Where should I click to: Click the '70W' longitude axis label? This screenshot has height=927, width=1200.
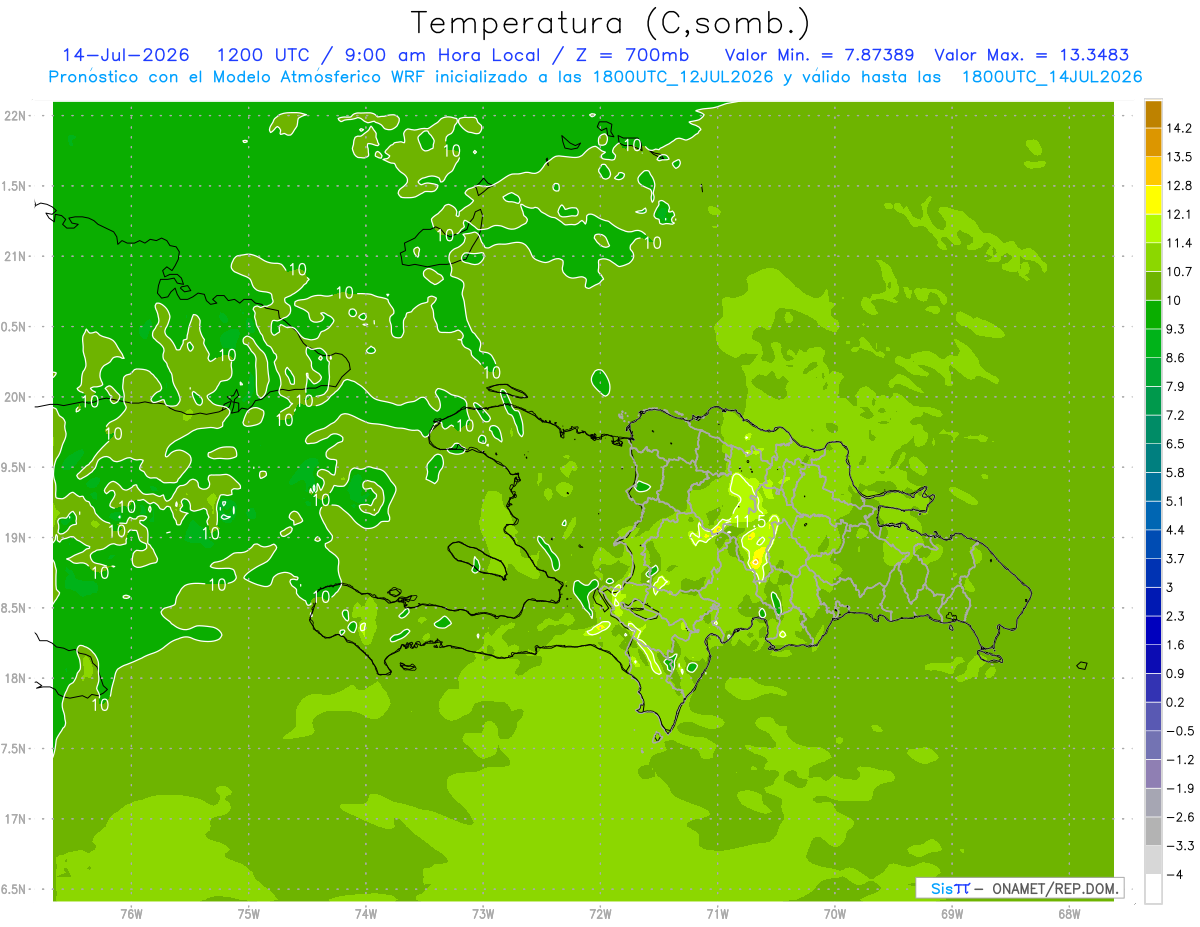(x=834, y=913)
